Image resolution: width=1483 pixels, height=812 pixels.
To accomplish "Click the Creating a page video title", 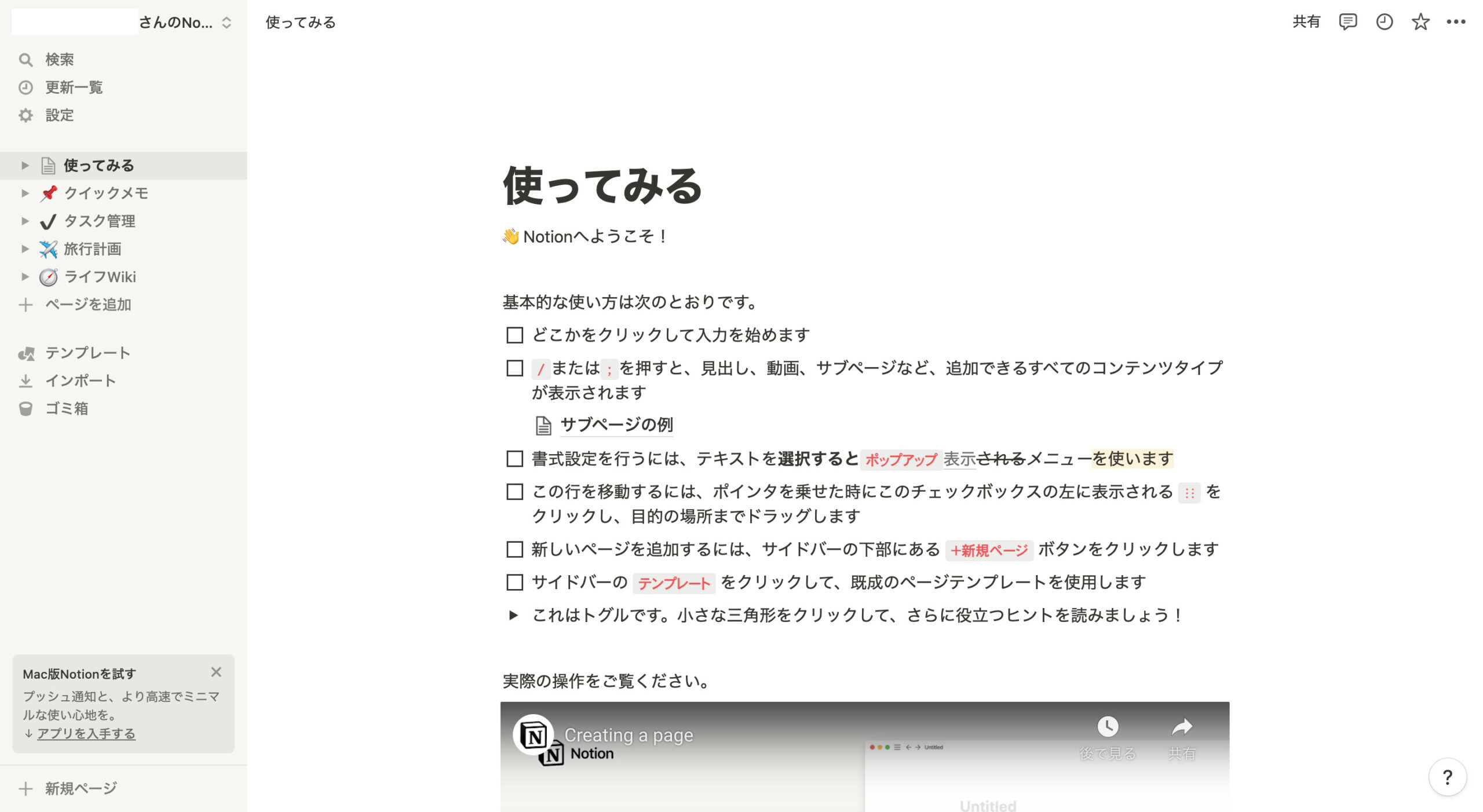I will 629,735.
